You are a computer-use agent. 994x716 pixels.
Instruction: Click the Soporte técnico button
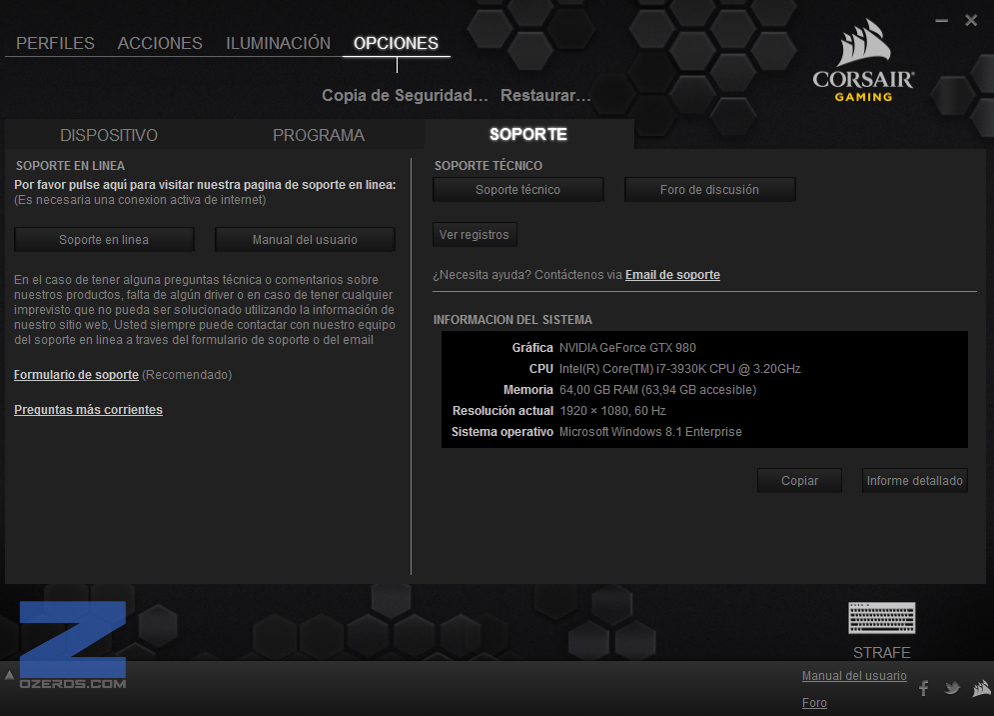pos(518,190)
